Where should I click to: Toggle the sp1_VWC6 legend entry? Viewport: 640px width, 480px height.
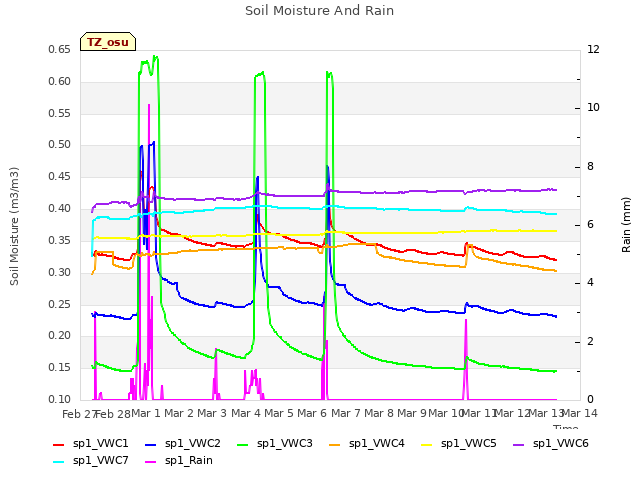click(551, 444)
